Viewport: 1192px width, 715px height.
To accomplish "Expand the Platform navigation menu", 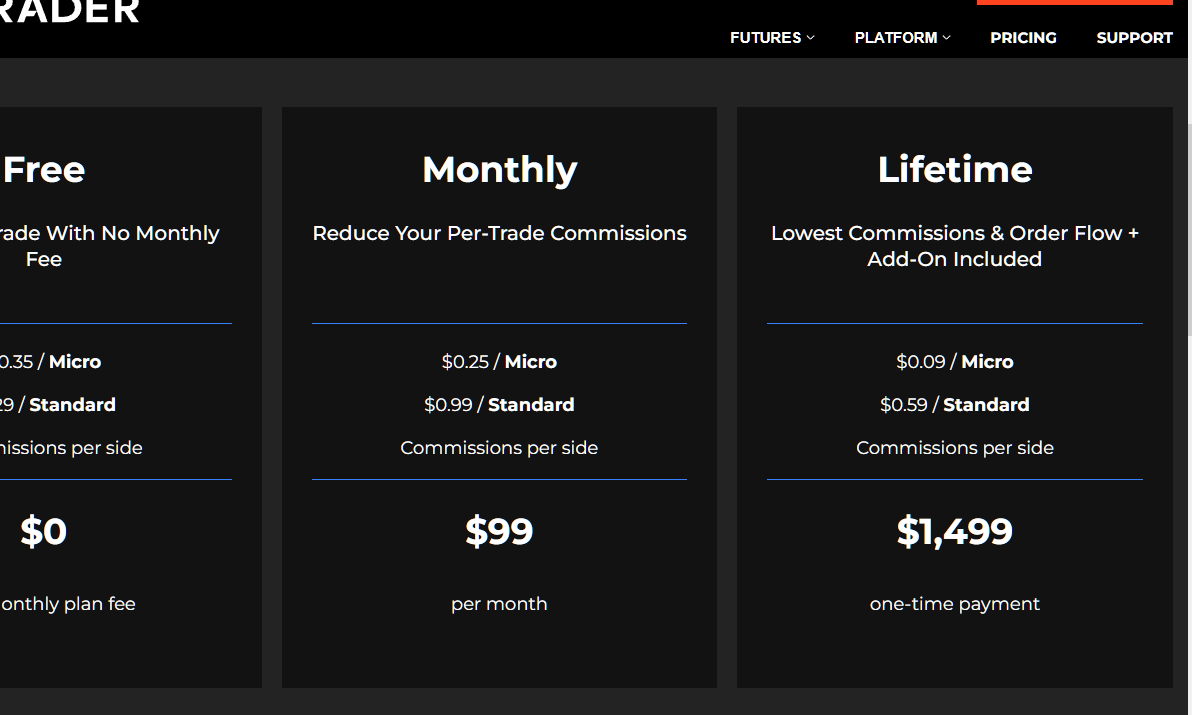I will tap(896, 38).
